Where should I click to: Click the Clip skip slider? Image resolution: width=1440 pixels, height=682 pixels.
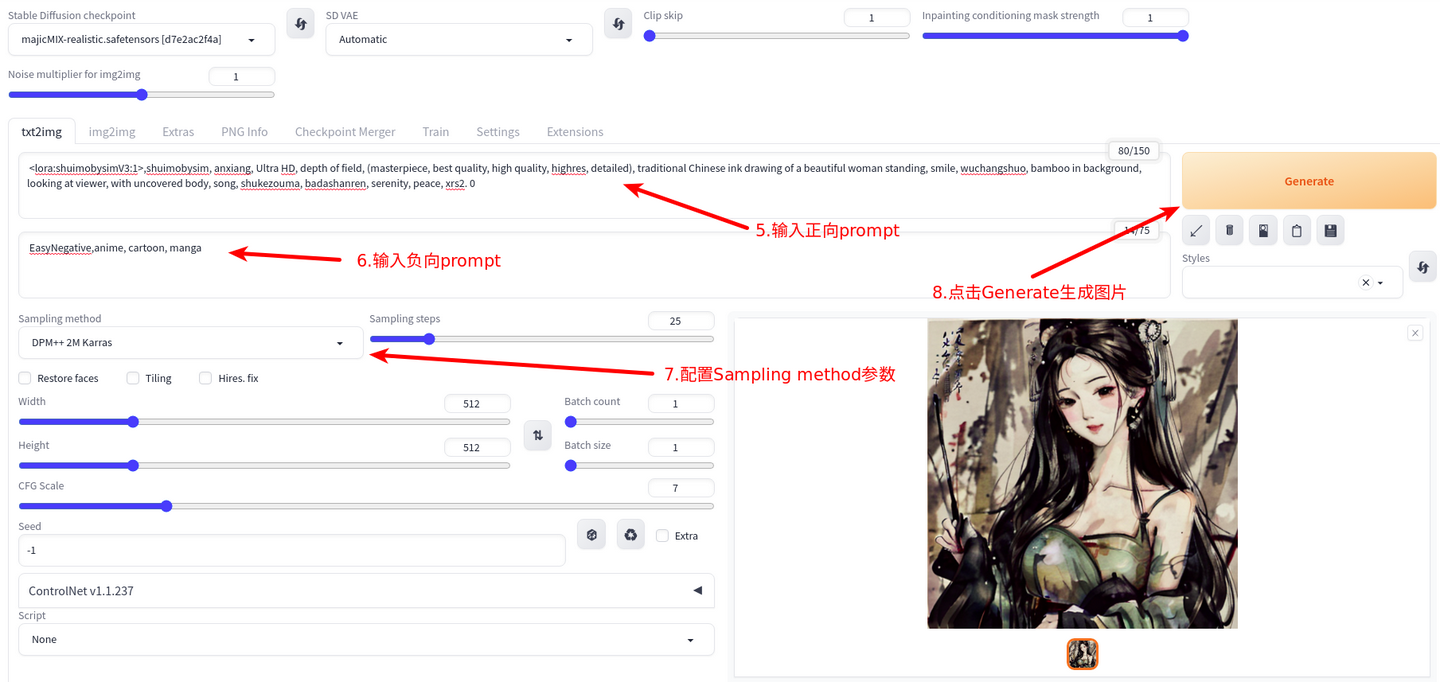pyautogui.click(x=777, y=36)
